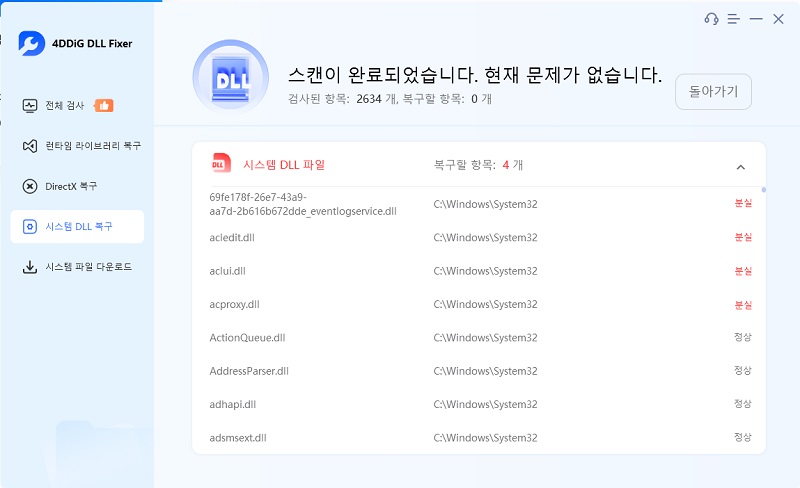Switch to 시스템 파일 다운로드 menu
800x488 pixels.
[88, 267]
